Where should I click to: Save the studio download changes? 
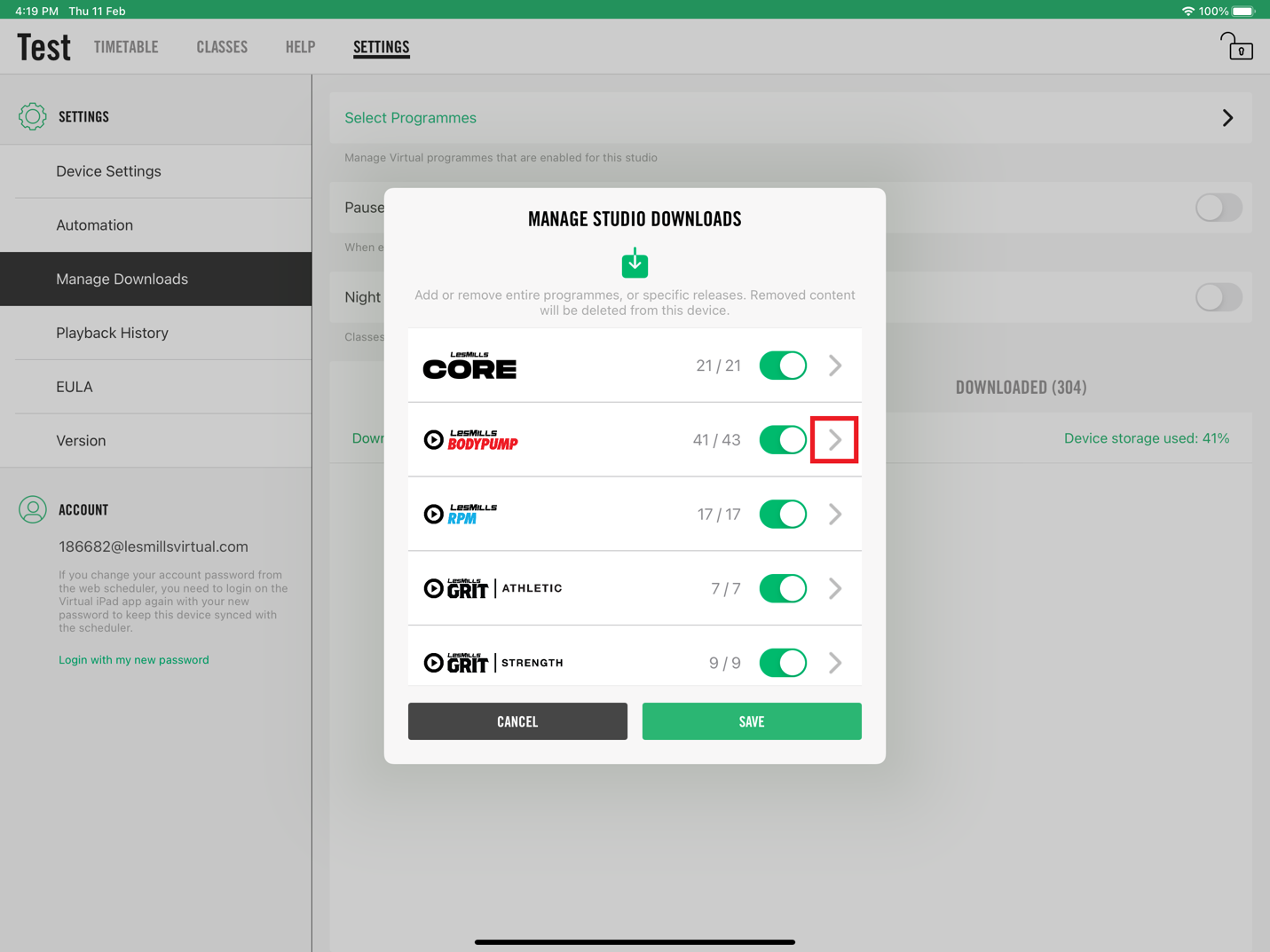click(752, 721)
